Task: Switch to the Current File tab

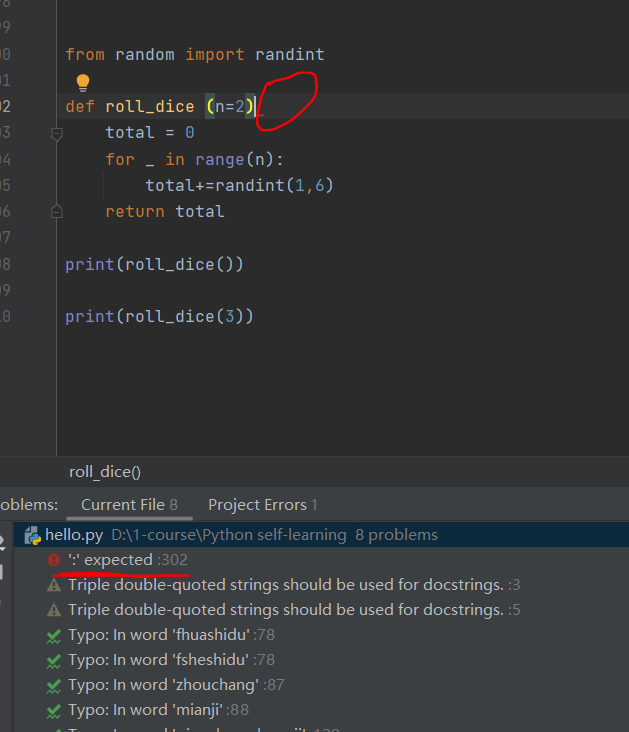Action: 129,505
